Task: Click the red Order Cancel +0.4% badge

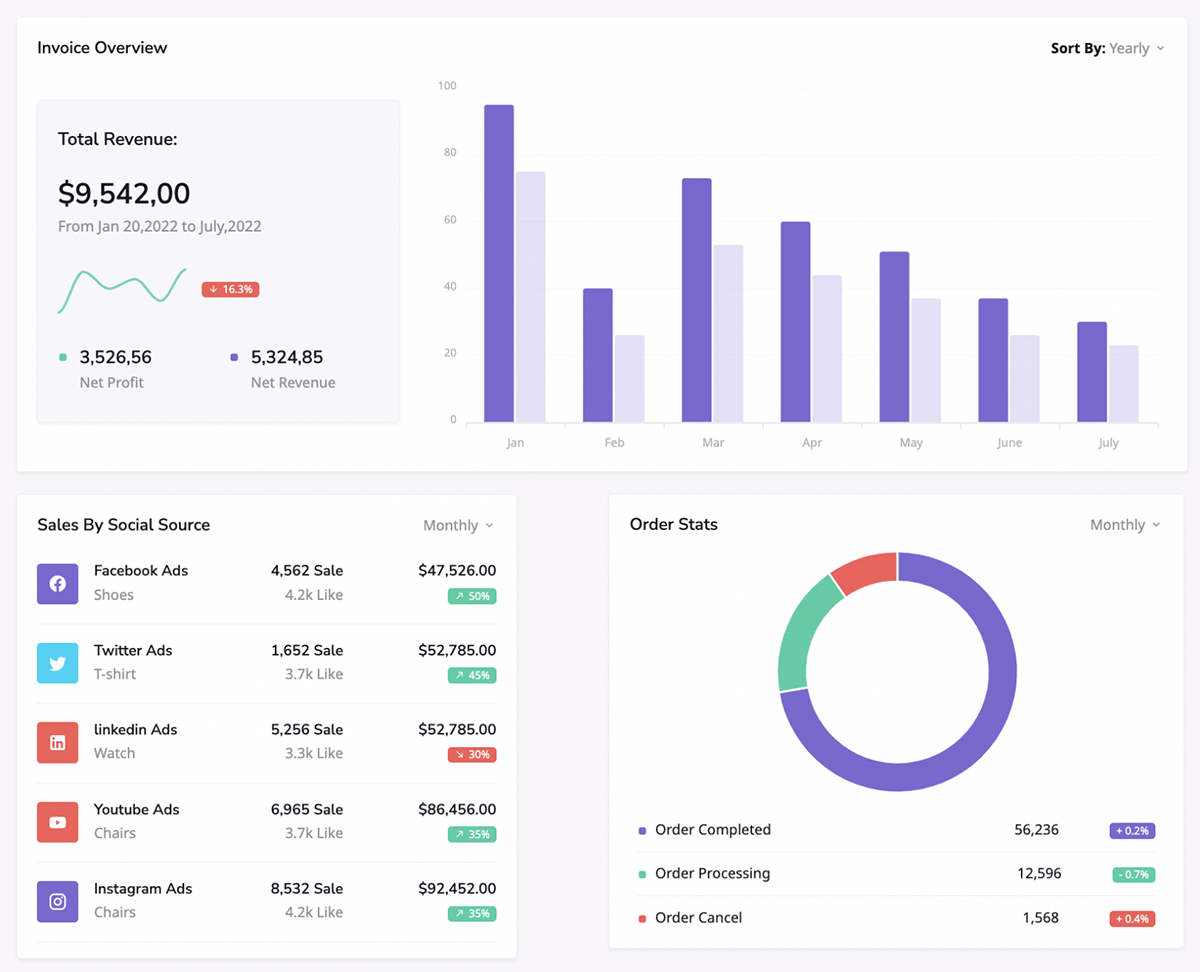Action: 1132,918
